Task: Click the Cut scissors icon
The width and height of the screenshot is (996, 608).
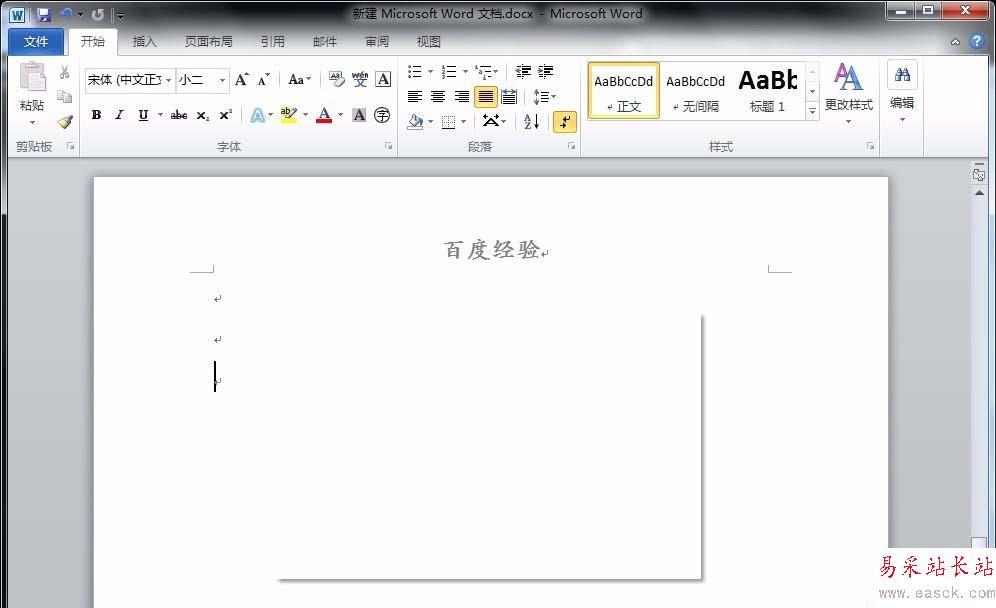Action: click(64, 72)
